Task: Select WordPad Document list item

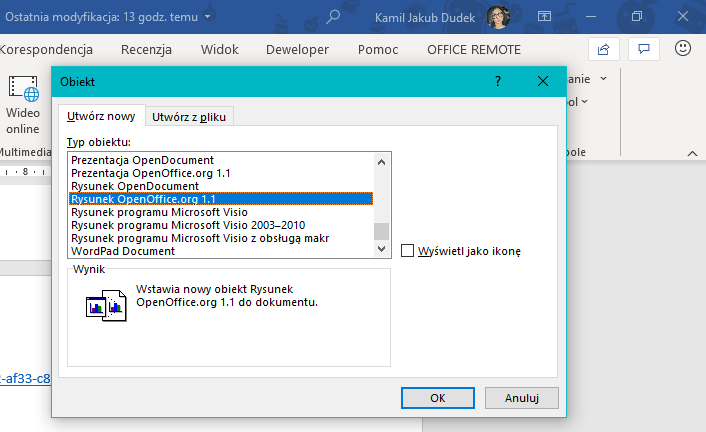Action: (x=221, y=251)
